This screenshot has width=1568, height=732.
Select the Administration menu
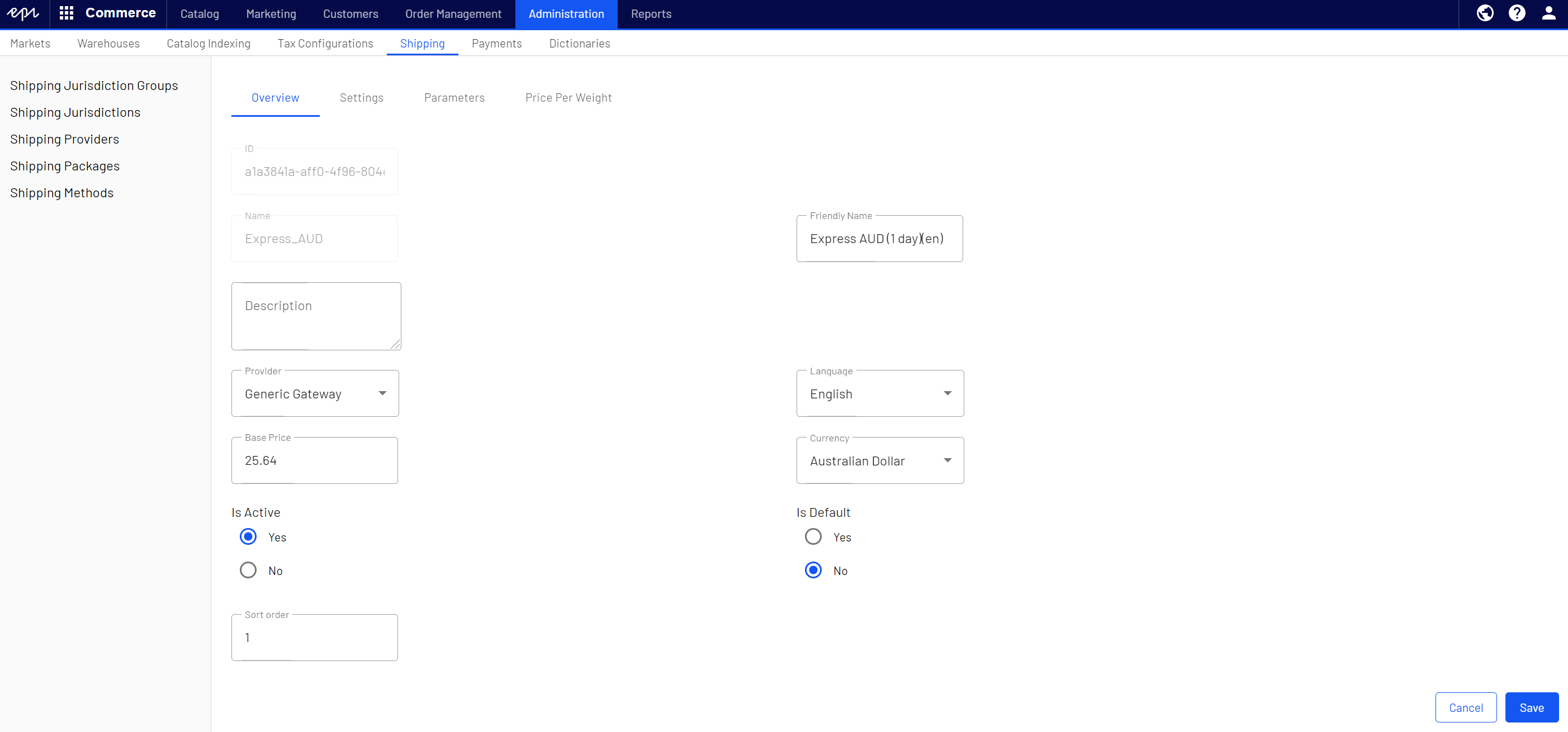point(567,14)
